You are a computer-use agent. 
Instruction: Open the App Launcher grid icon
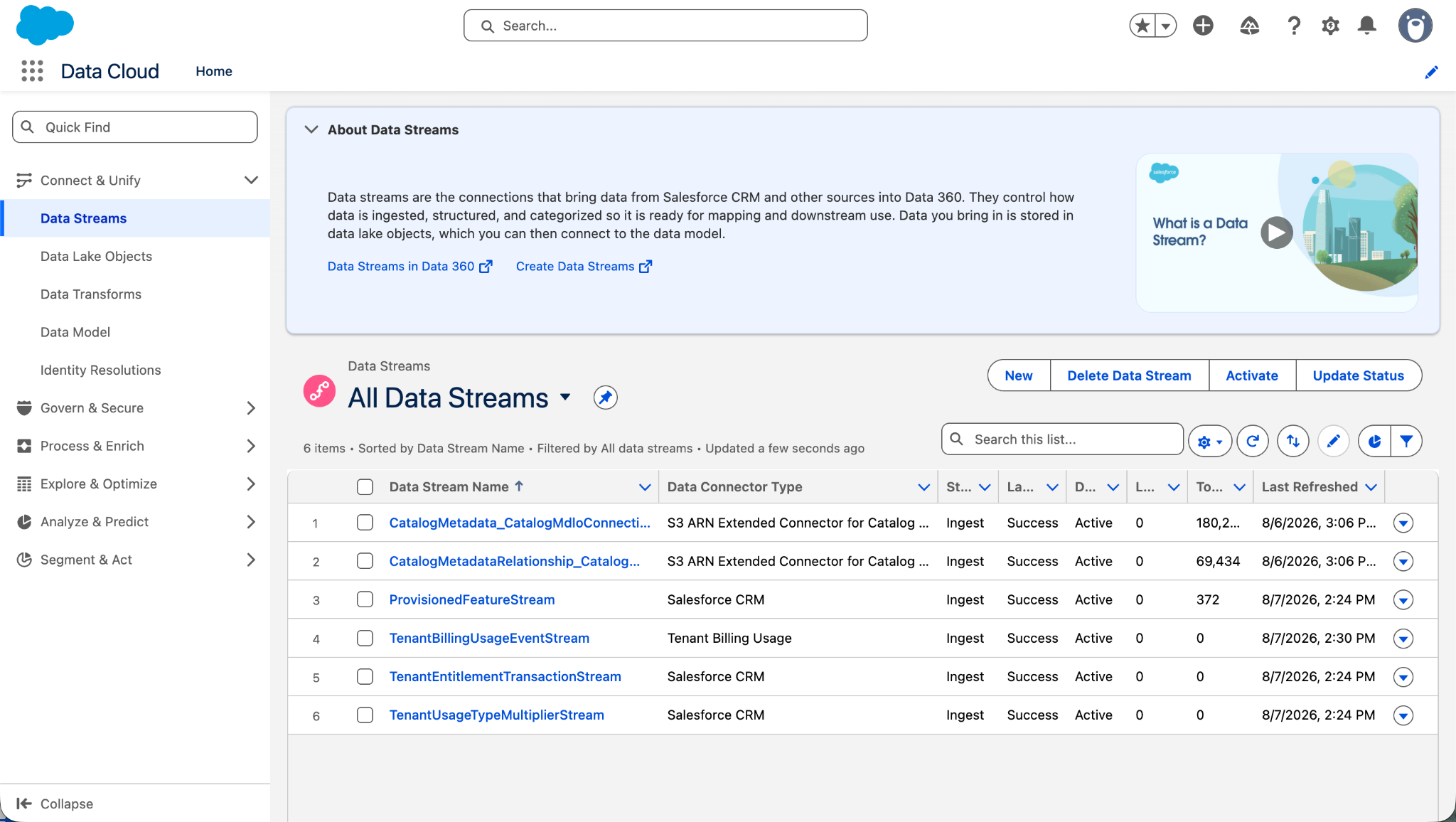(32, 71)
